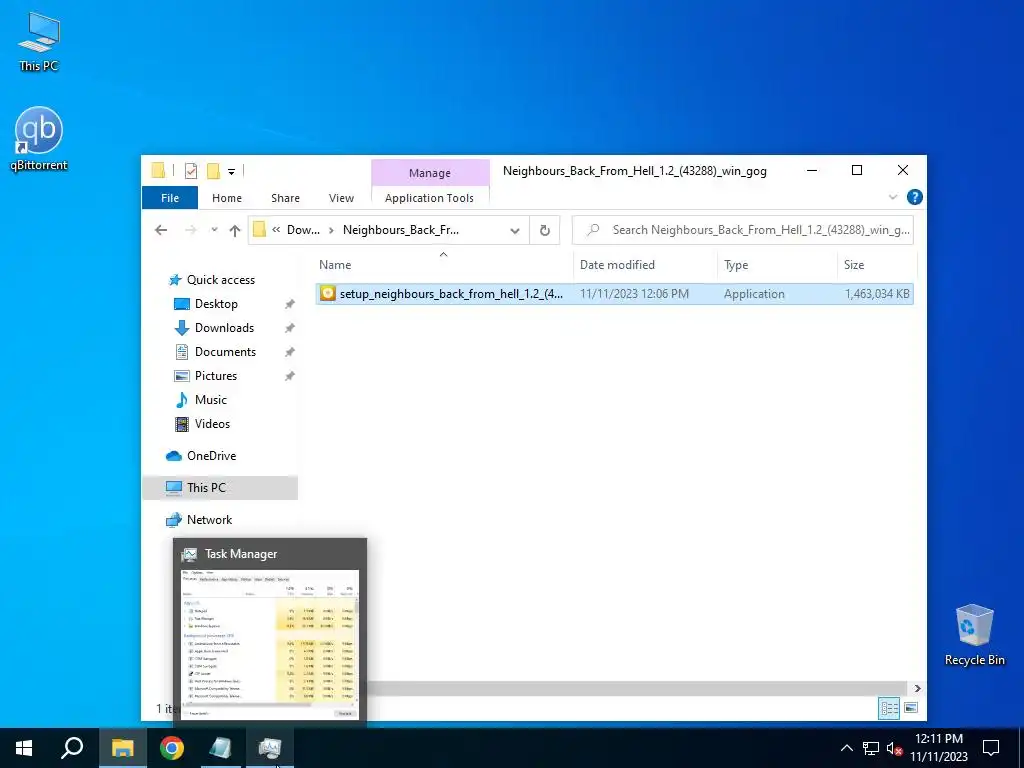Select This PC in the navigation pane

(x=219, y=488)
